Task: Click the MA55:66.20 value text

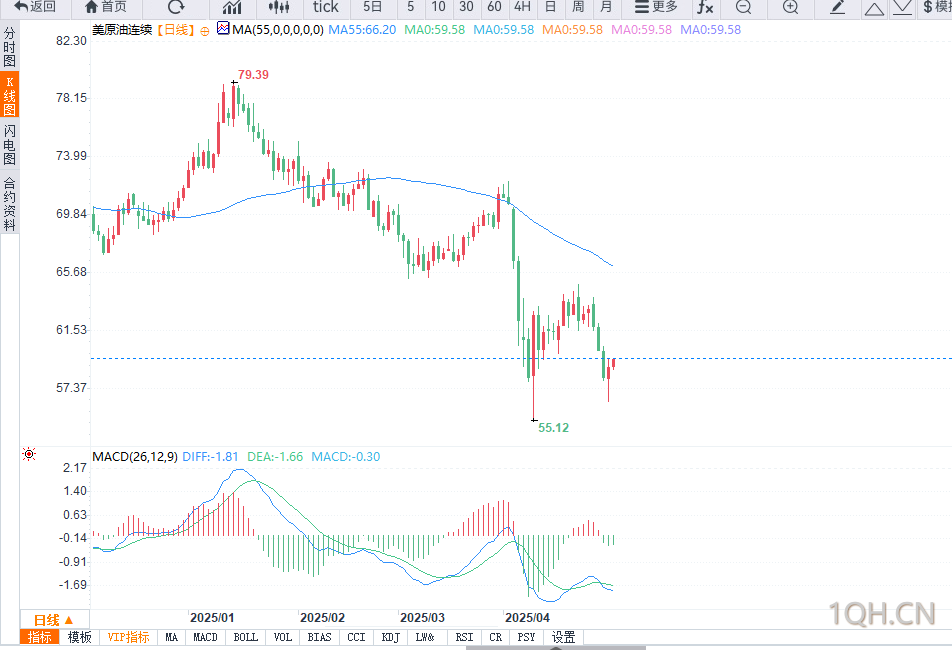Action: point(362,30)
